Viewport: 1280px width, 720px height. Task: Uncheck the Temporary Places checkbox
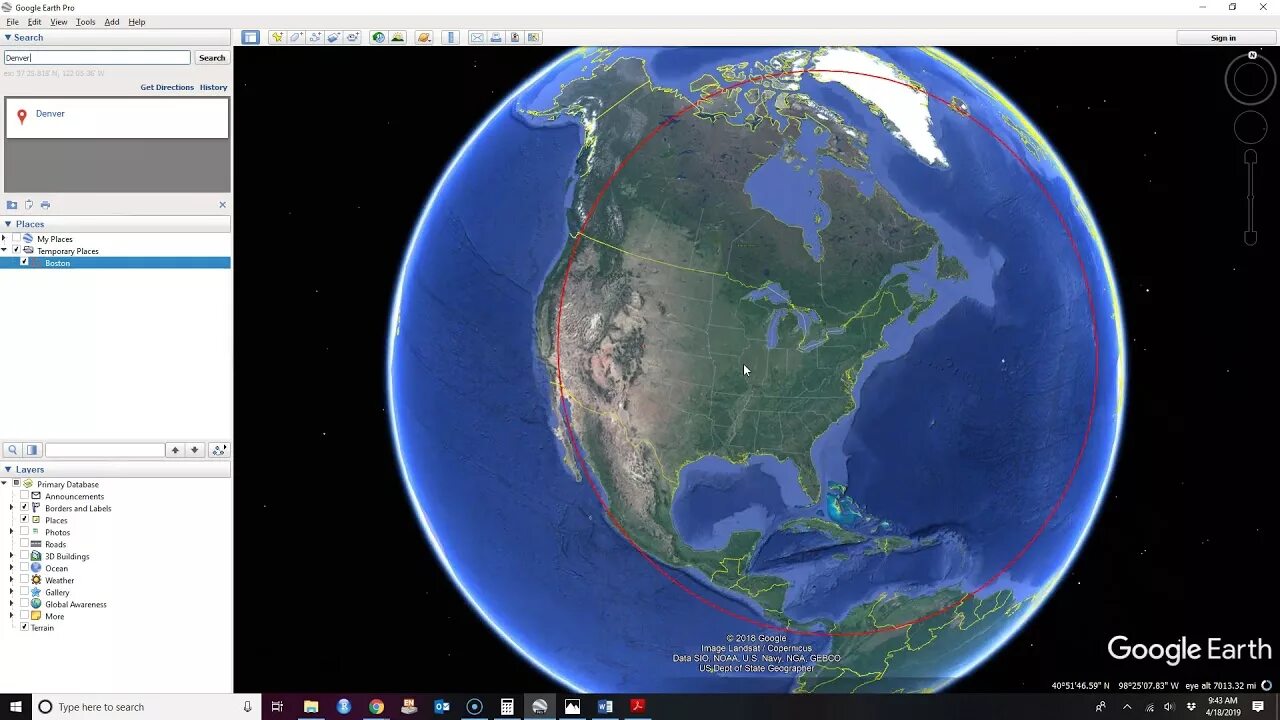16,251
